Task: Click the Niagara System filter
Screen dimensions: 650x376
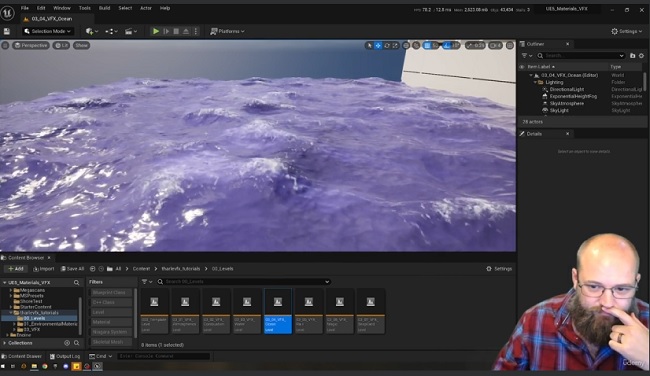Action: pyautogui.click(x=109, y=332)
